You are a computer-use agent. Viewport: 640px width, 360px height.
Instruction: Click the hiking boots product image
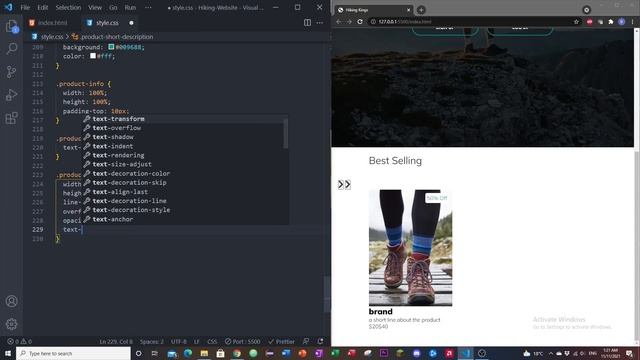pyautogui.click(x=411, y=247)
